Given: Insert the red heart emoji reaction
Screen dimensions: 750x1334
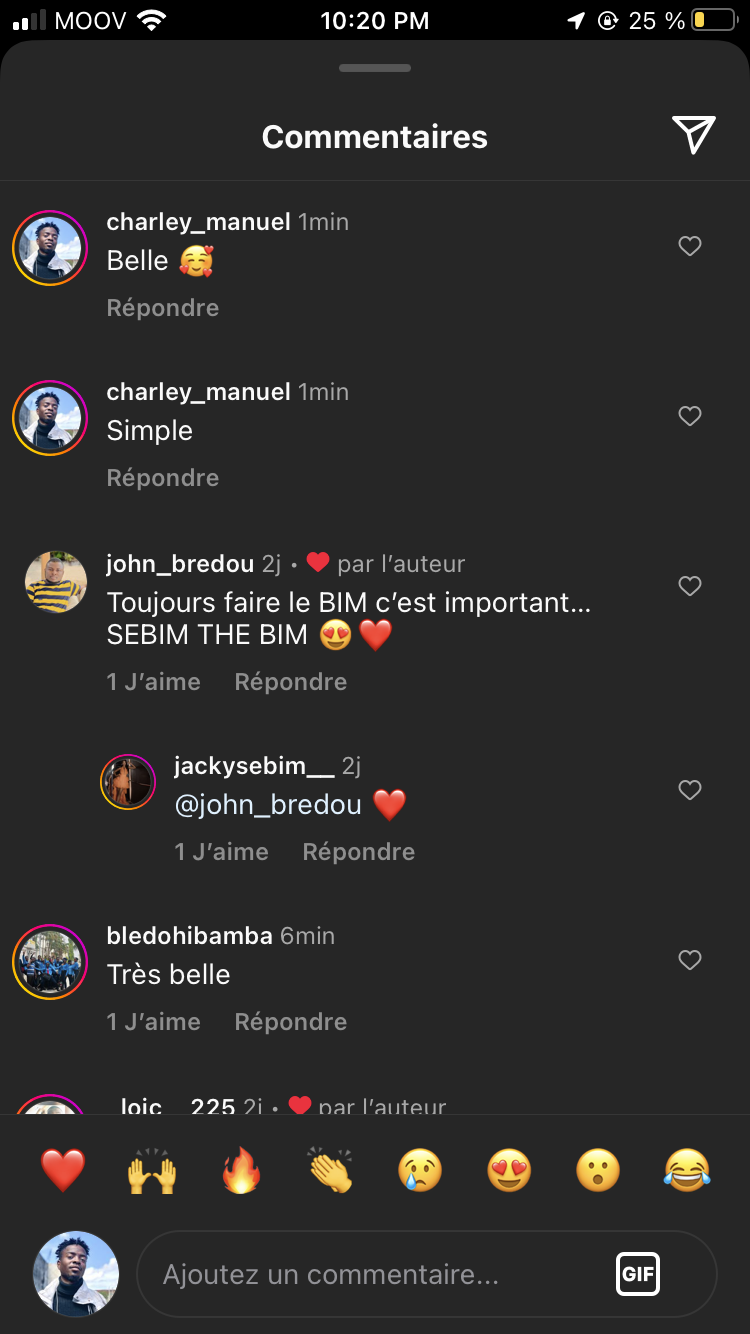Looking at the screenshot, I should click(62, 1170).
